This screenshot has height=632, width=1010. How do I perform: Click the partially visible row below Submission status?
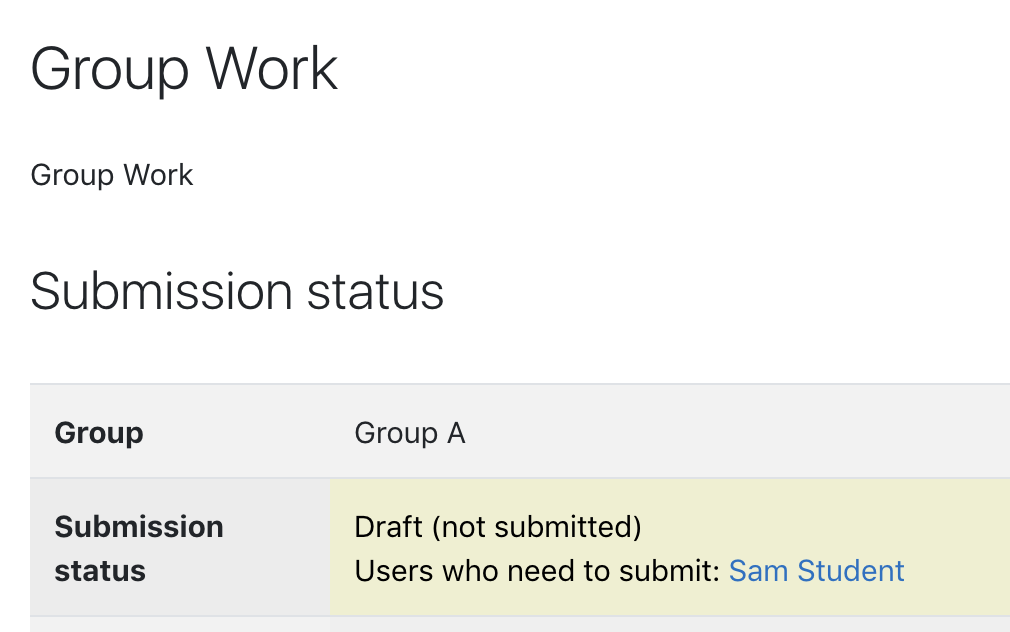coord(520,624)
